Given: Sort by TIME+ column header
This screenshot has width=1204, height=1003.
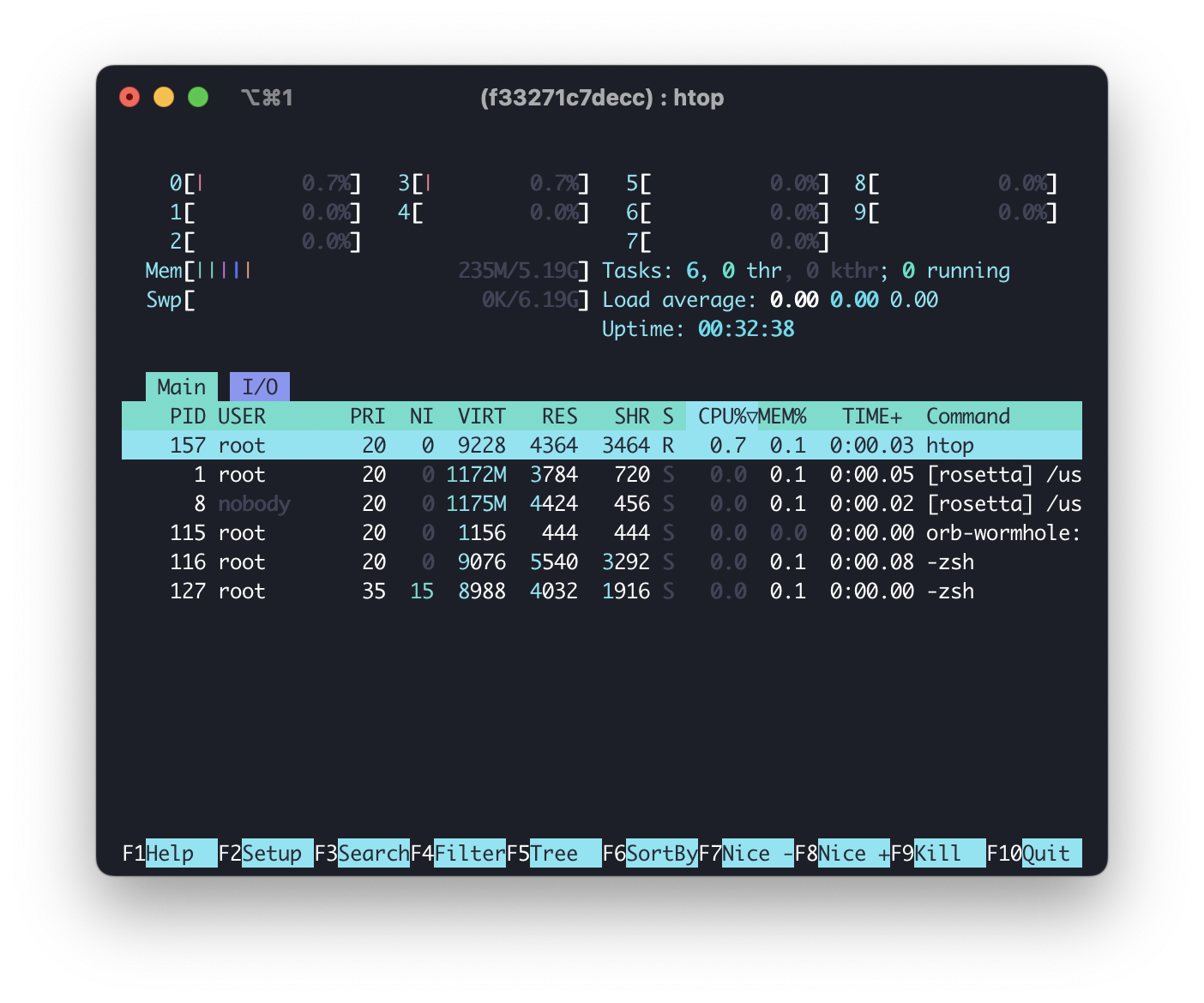Looking at the screenshot, I should pyautogui.click(x=872, y=416).
